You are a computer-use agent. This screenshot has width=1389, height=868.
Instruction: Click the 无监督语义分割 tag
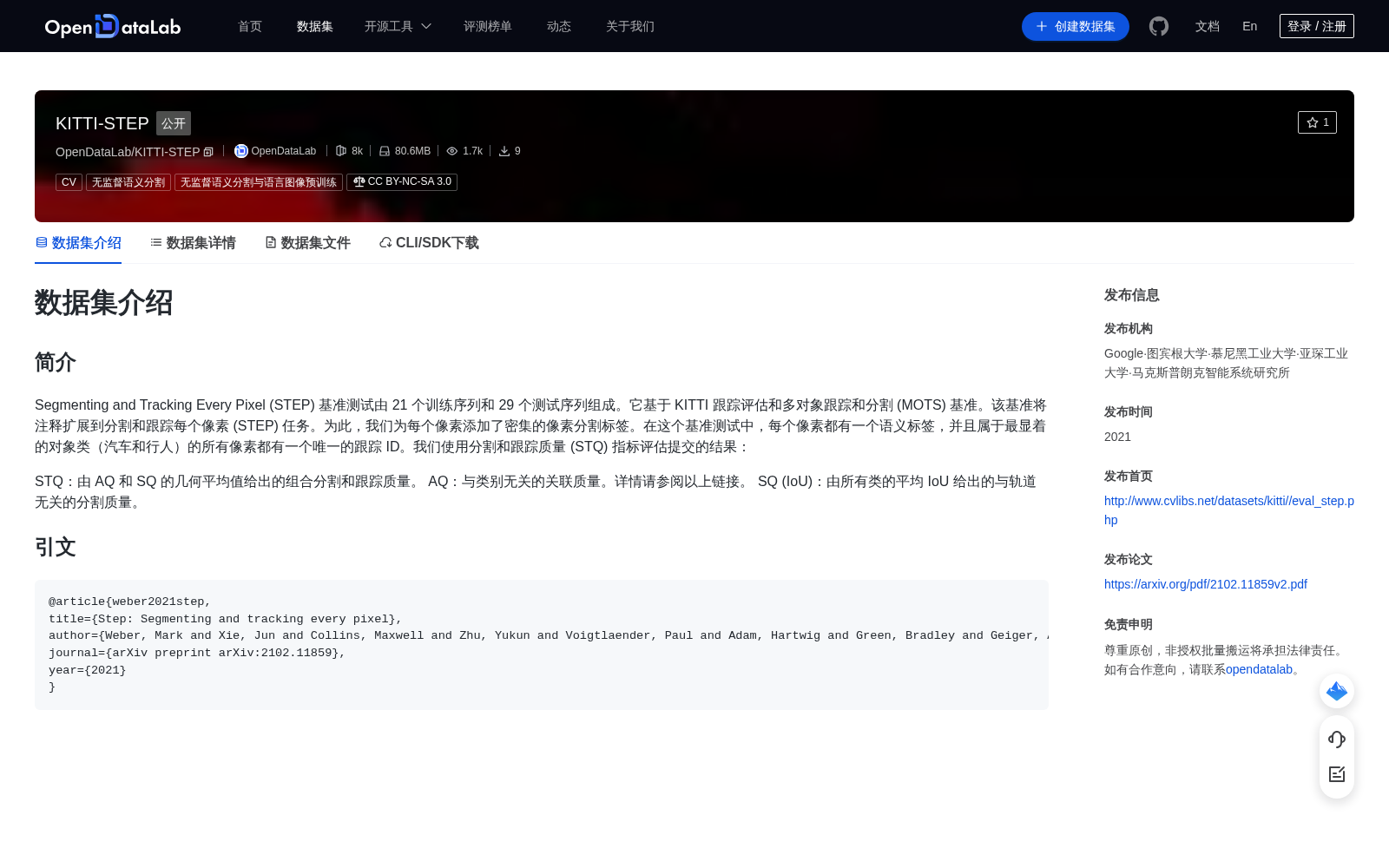point(128,182)
